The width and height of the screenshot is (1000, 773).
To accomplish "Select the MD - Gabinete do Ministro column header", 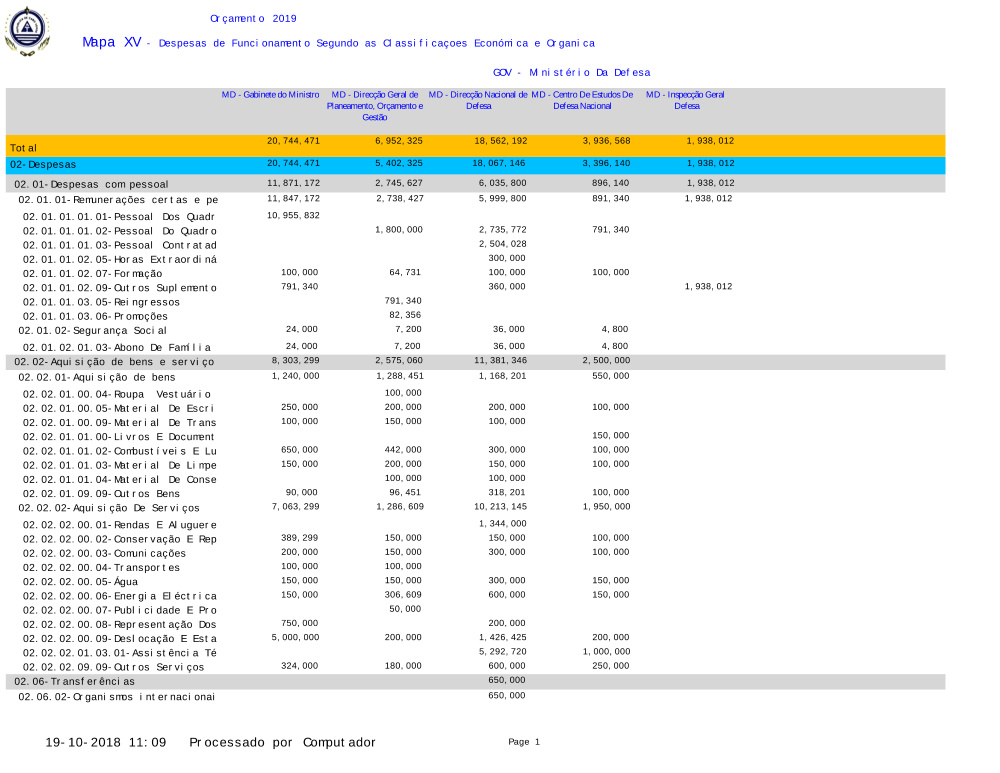I will pos(270,94).
